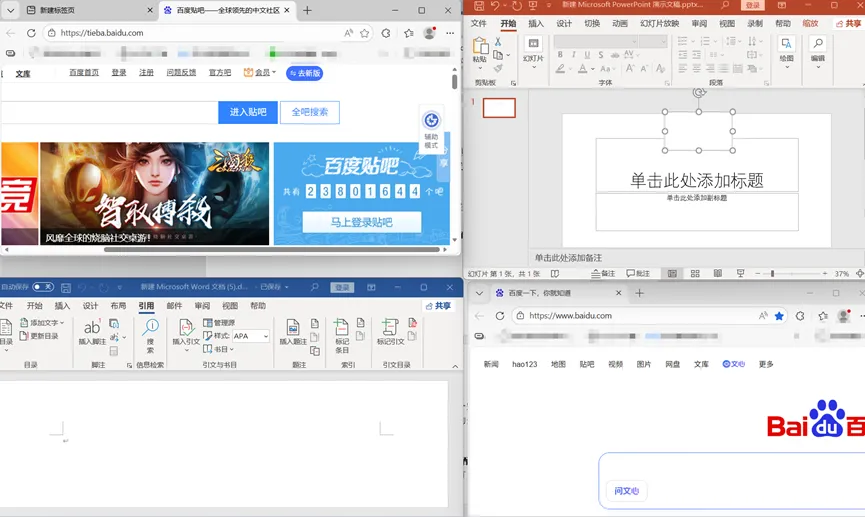Open the font size combo box in PowerPoint
Screen dimensions: 865x517
click(653, 41)
